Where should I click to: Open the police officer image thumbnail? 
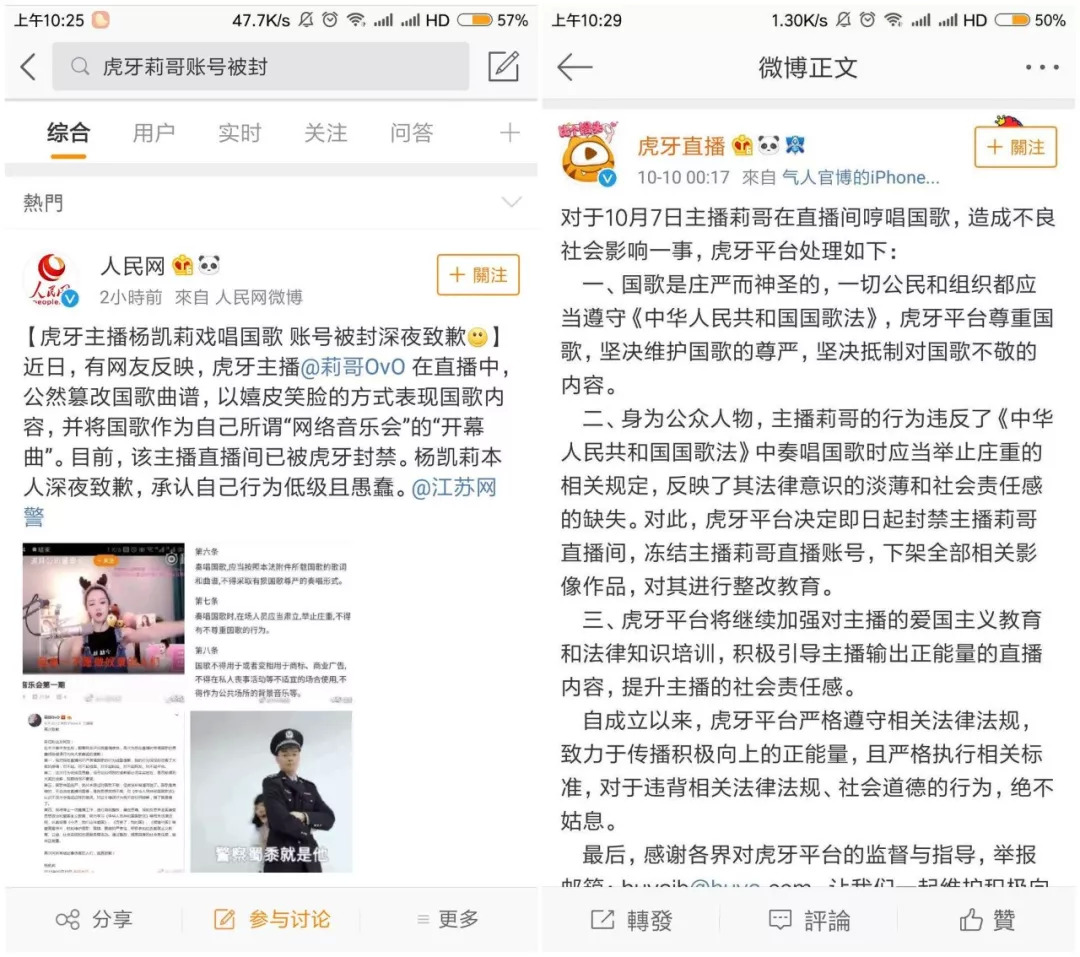pyautogui.click(x=271, y=792)
